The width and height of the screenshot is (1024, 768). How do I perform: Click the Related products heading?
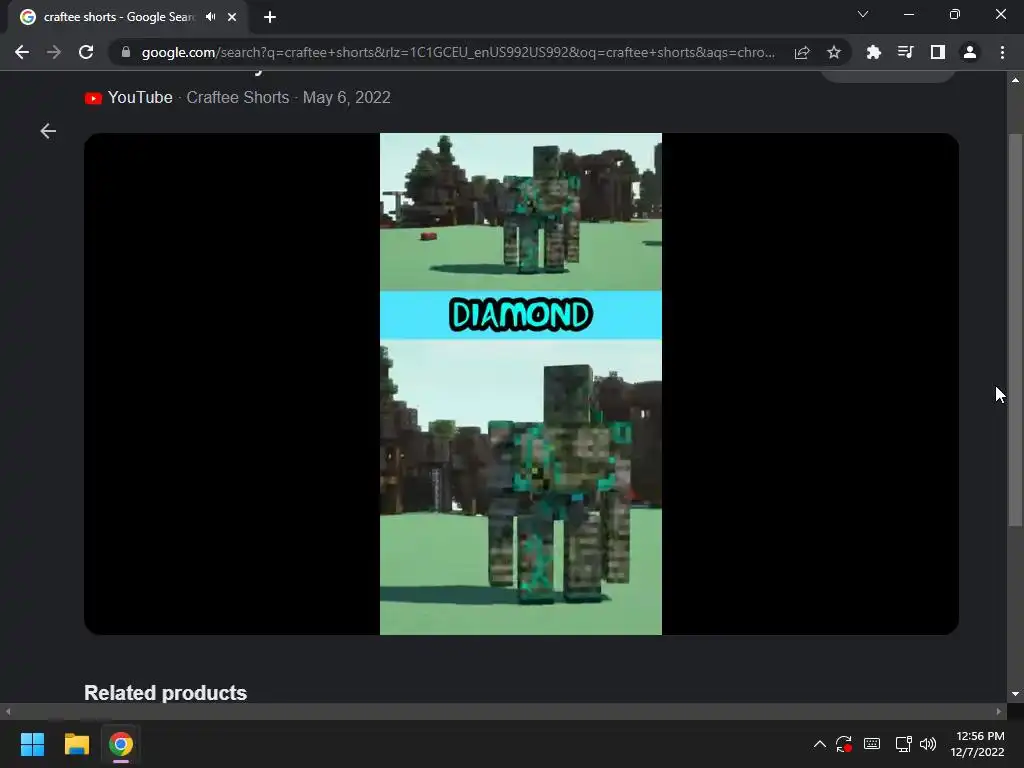click(165, 692)
